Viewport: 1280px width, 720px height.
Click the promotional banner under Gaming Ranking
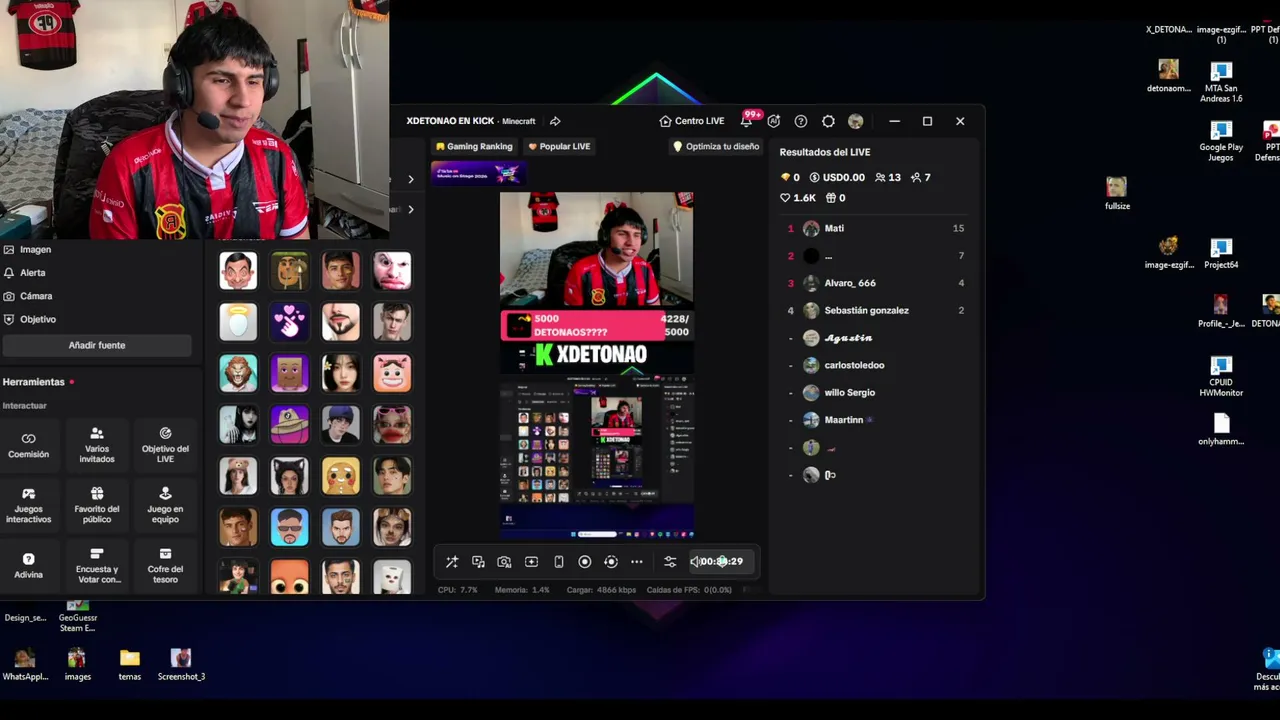pyautogui.click(x=477, y=173)
